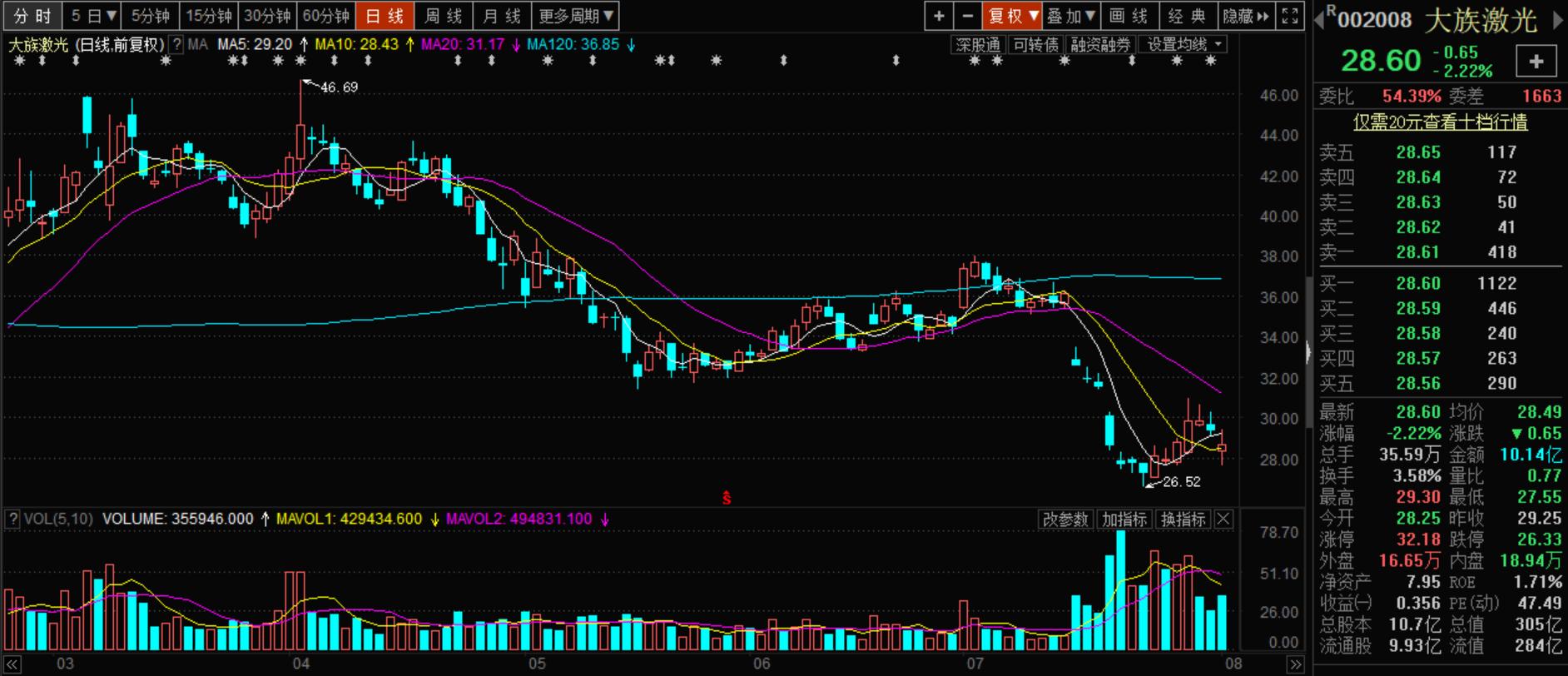Image resolution: width=1568 pixels, height=676 pixels.
Task: Zoom in chart with plus button
Action: [939, 16]
